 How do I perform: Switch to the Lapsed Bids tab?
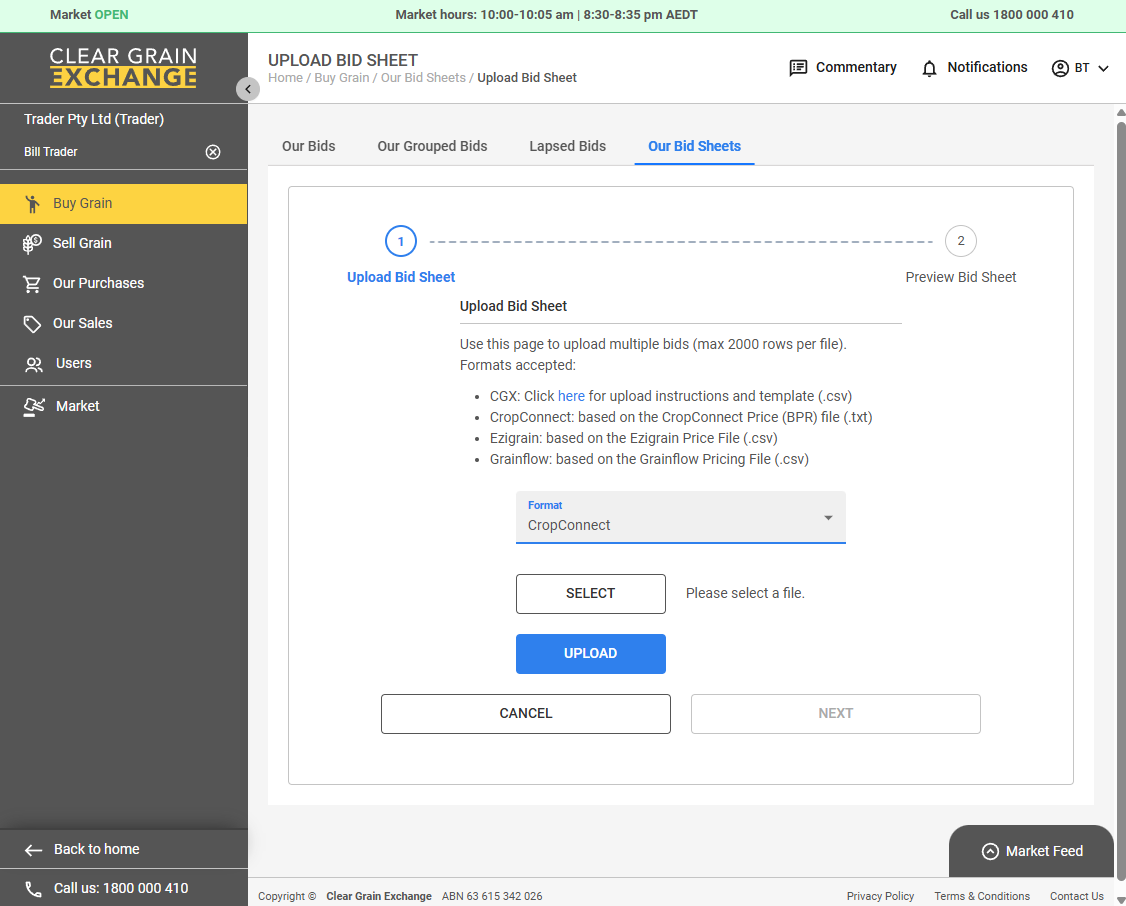pos(567,146)
